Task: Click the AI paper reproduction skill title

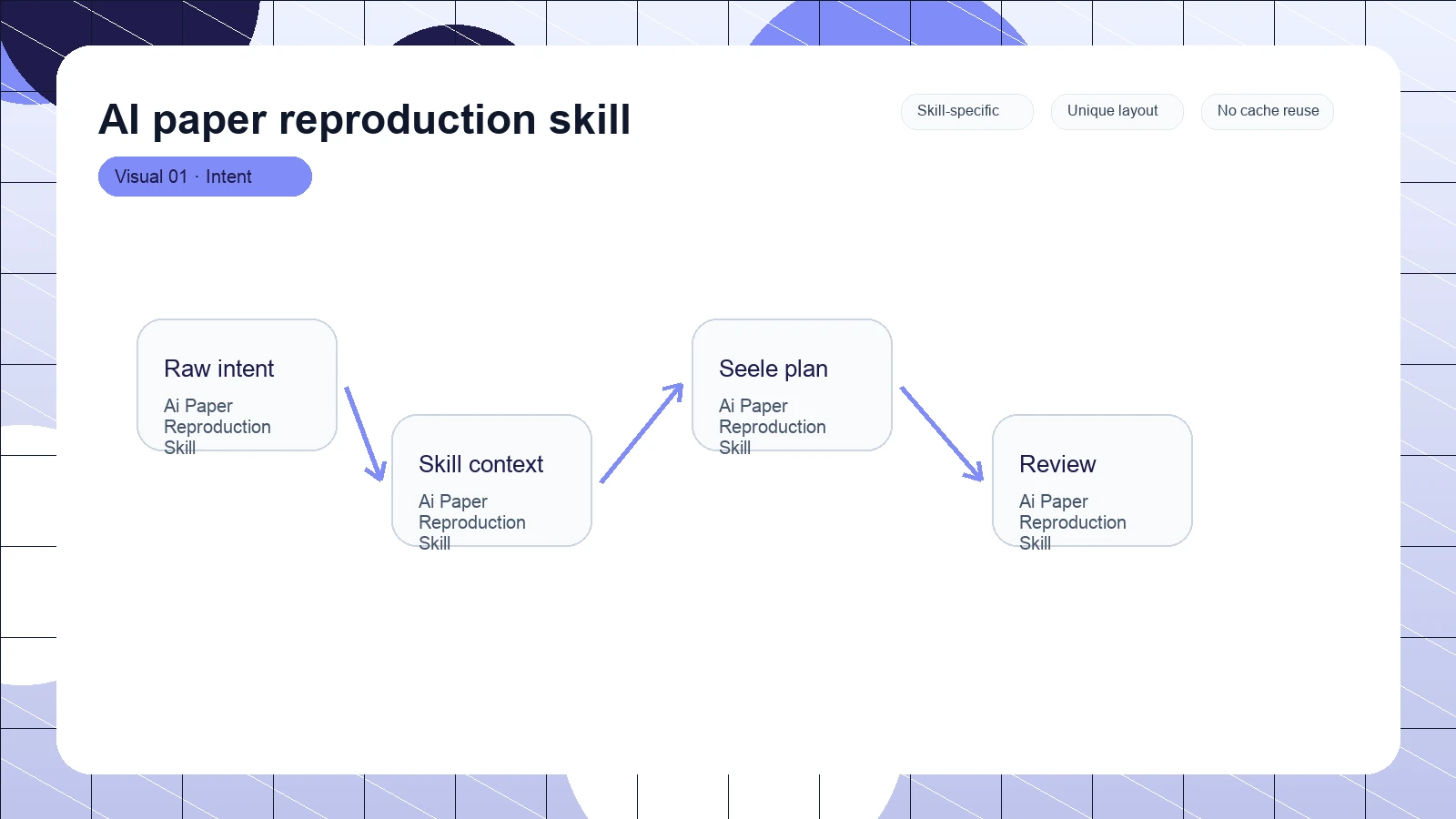Action: click(364, 119)
